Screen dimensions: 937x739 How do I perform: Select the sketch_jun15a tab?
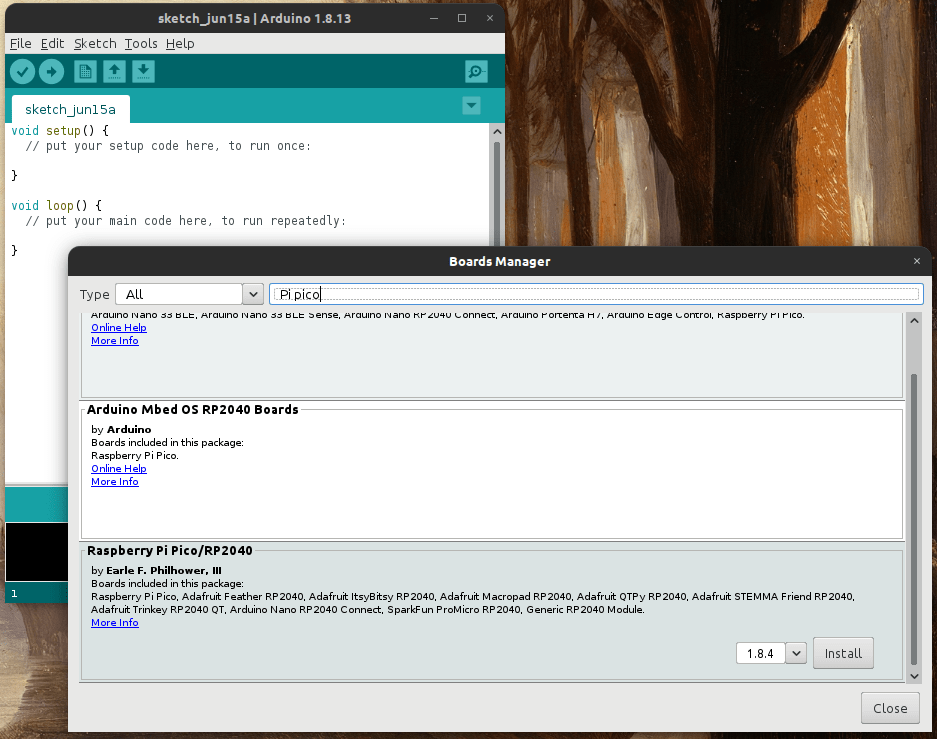click(70, 109)
